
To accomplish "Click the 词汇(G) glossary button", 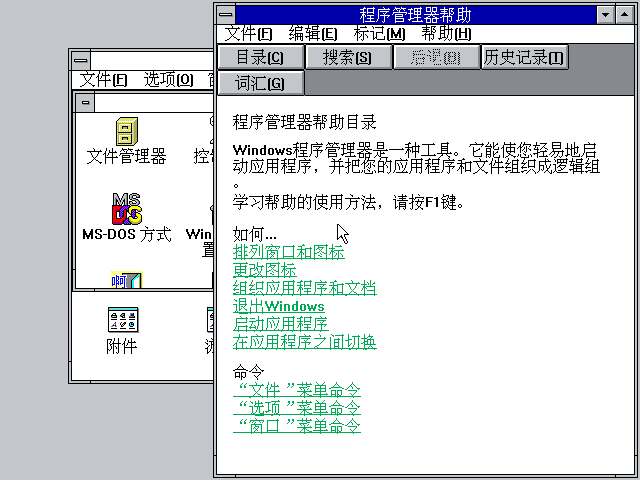I will (261, 83).
